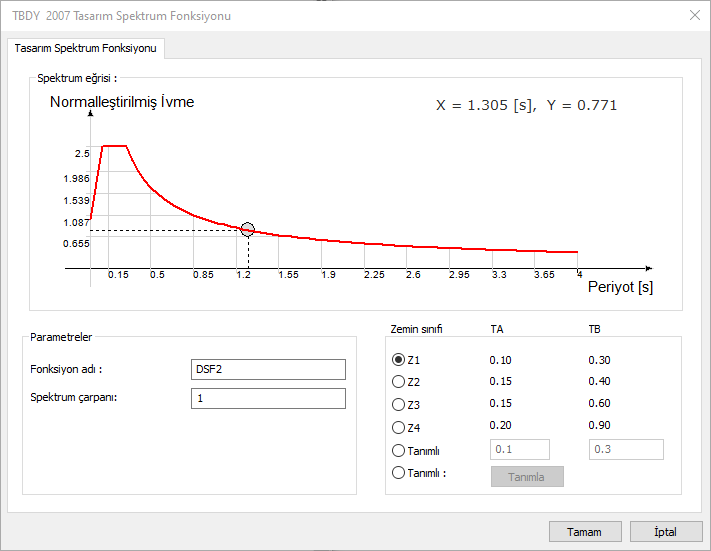Click the Z1 TB value 0.30
The width and height of the screenshot is (711, 551).
(599, 360)
